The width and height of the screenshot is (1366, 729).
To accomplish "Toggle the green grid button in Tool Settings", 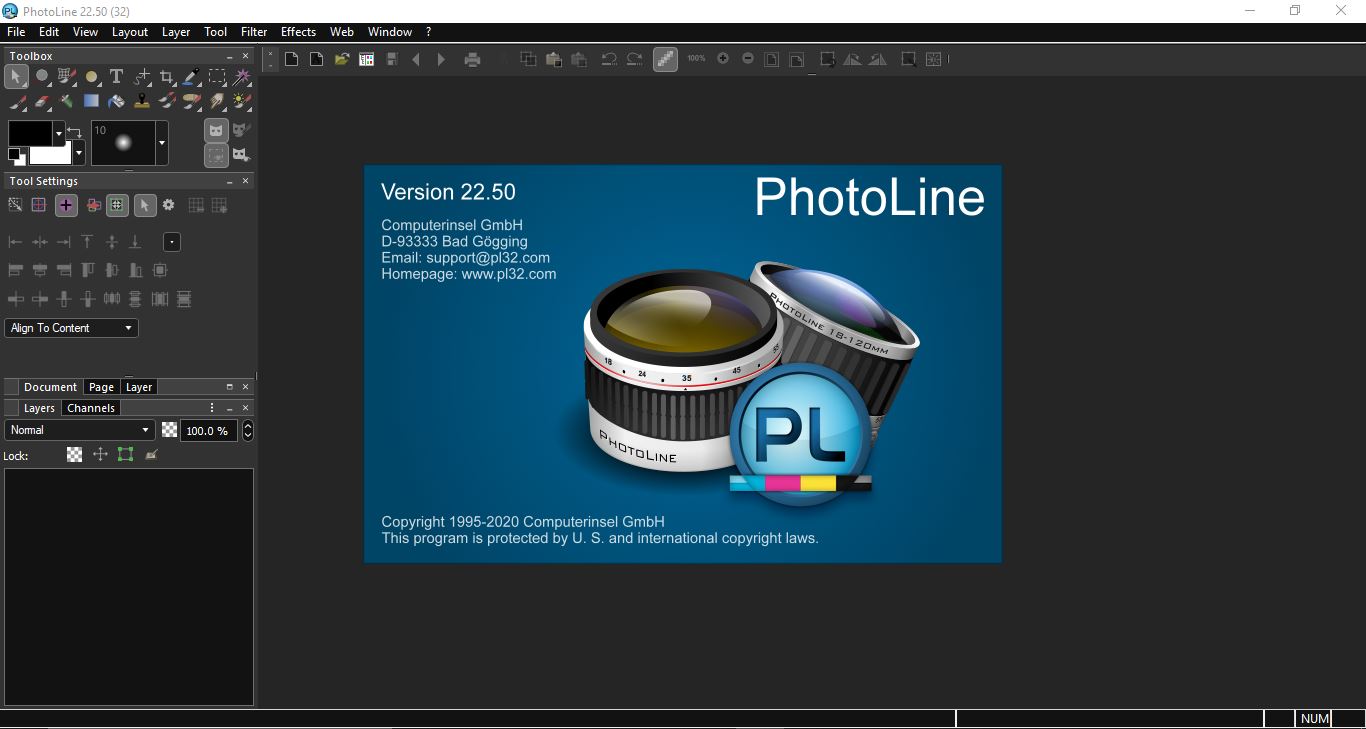I will click(118, 205).
